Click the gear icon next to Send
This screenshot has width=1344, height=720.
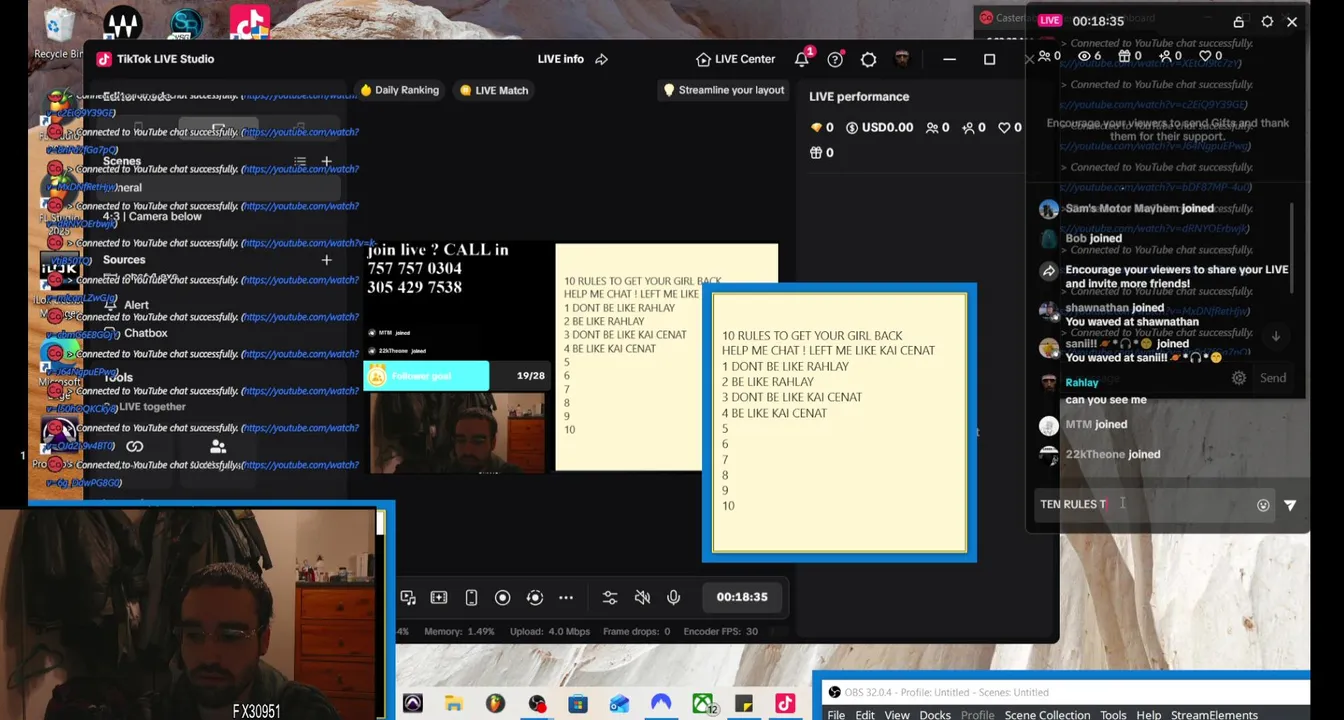tap(1239, 378)
